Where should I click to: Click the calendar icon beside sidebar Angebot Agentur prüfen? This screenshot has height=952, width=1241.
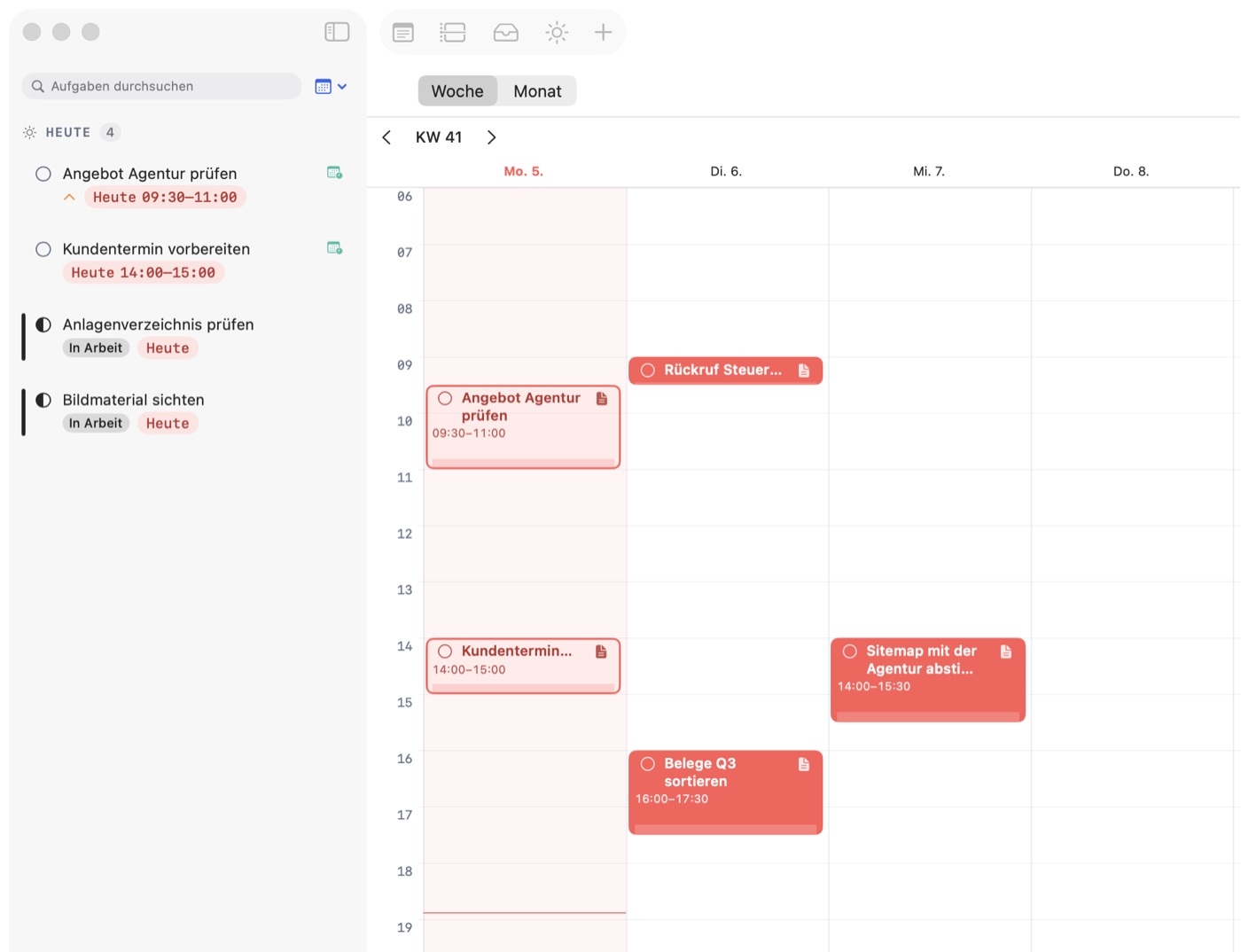tap(335, 173)
